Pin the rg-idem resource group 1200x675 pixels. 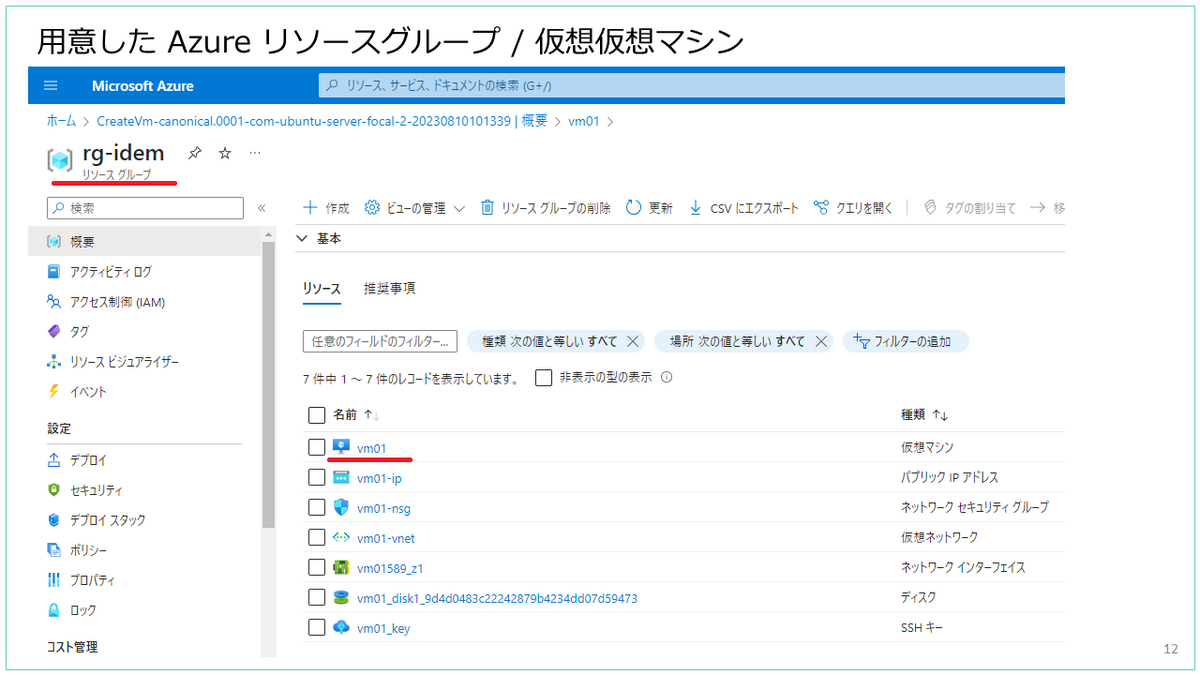[195, 153]
